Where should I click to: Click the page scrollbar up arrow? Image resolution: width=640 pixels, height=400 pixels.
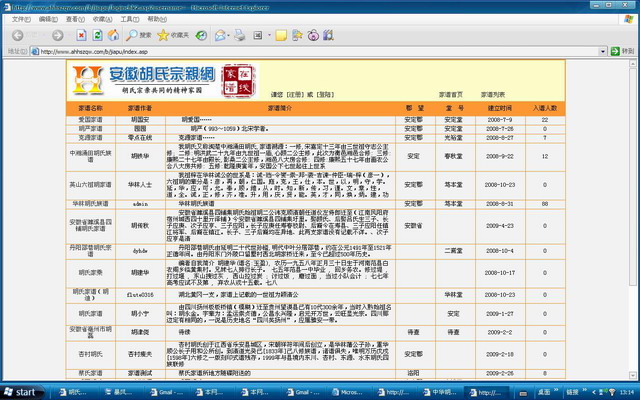[633, 64]
